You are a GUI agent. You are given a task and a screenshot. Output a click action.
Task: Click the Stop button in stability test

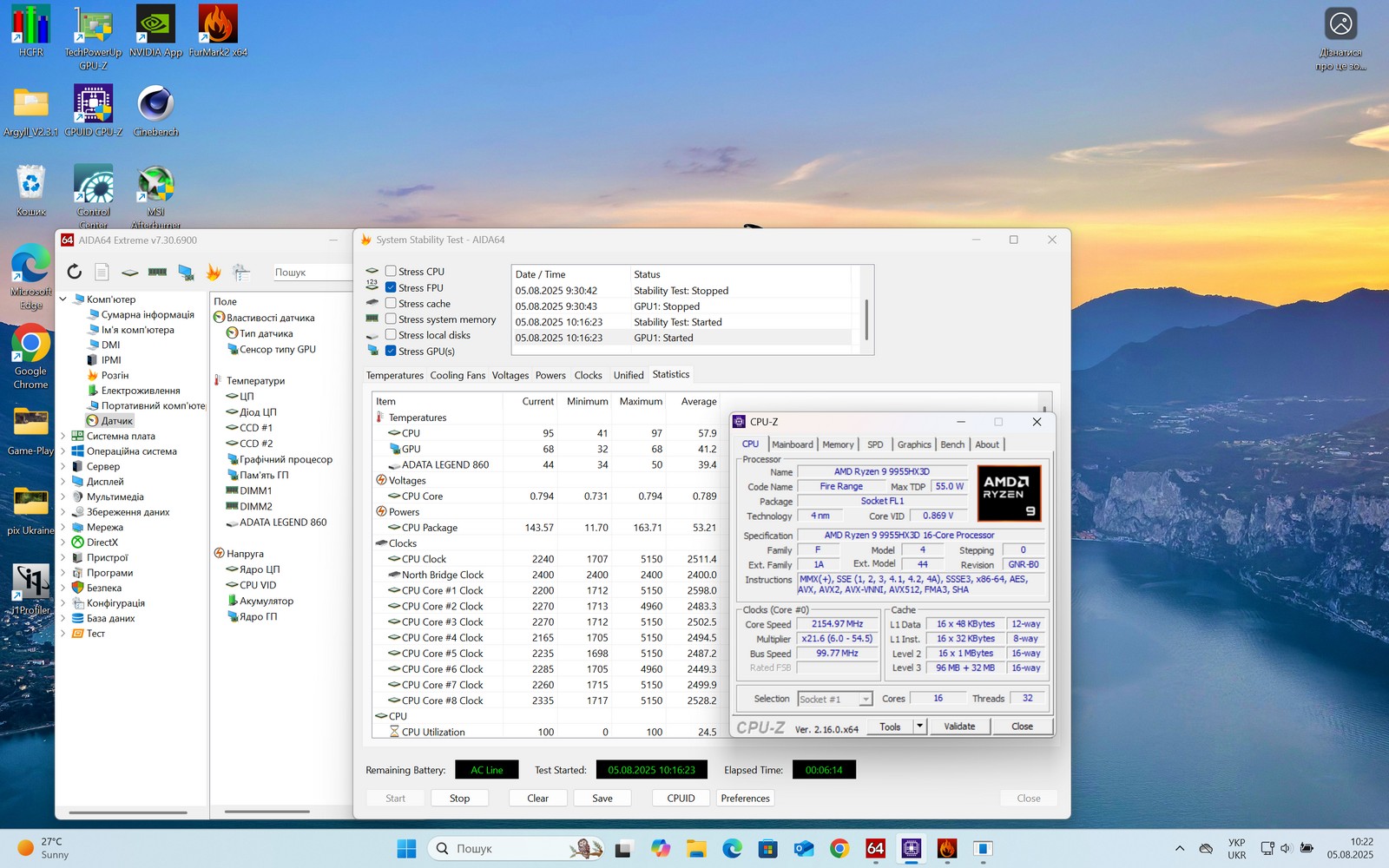[460, 798]
